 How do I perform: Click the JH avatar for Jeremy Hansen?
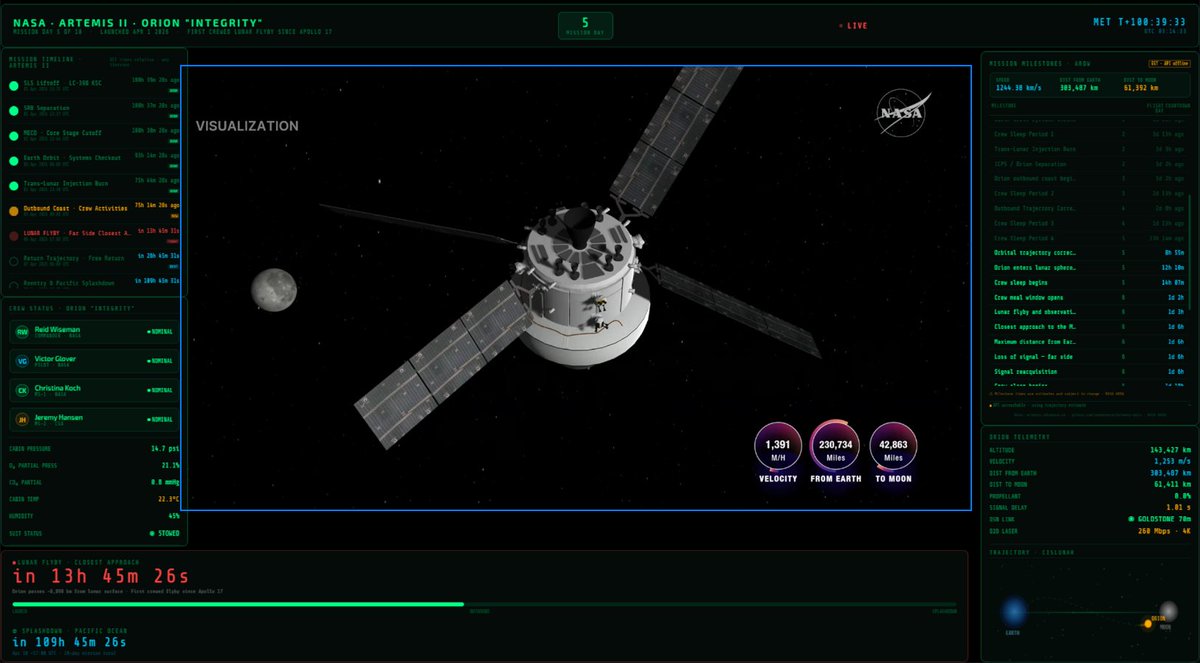[21, 420]
